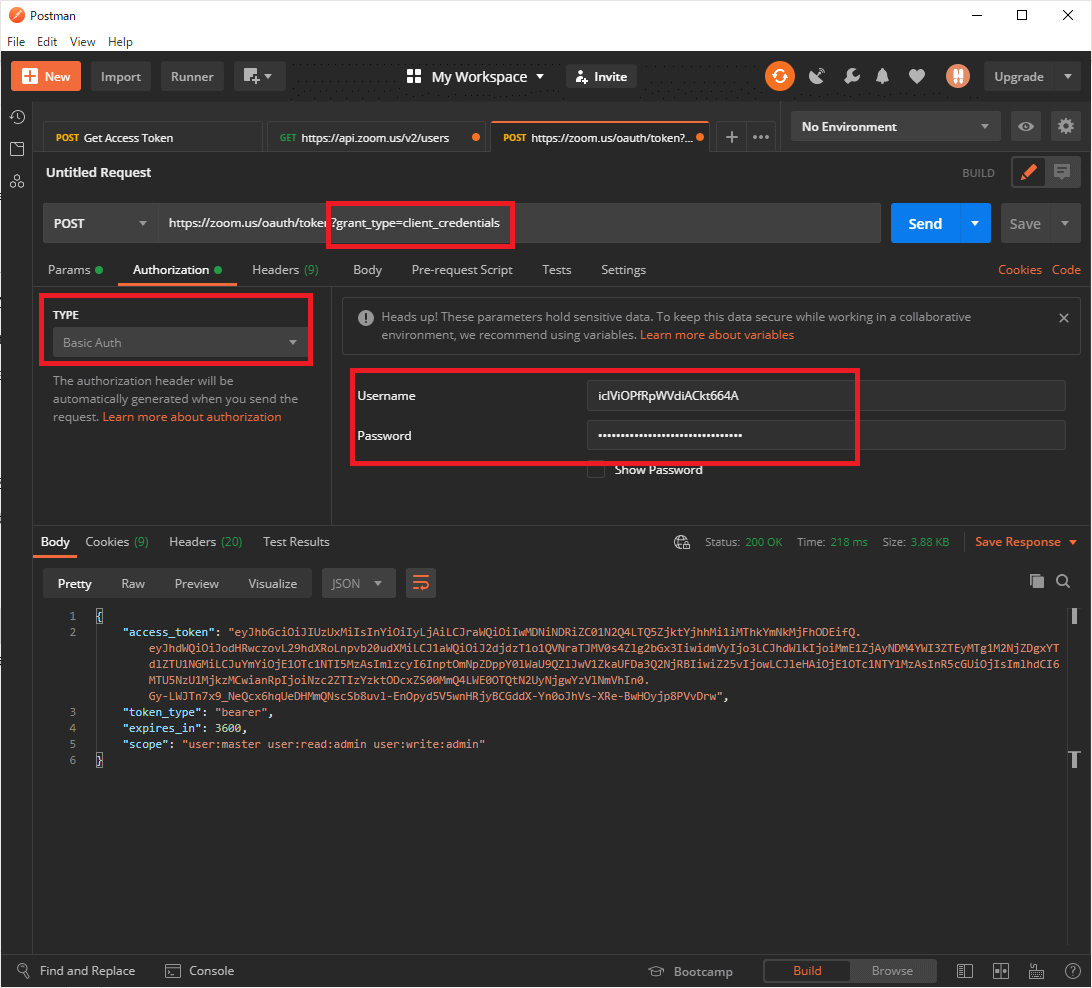
Task: Open the capture requests satellite icon
Action: [x=816, y=76]
